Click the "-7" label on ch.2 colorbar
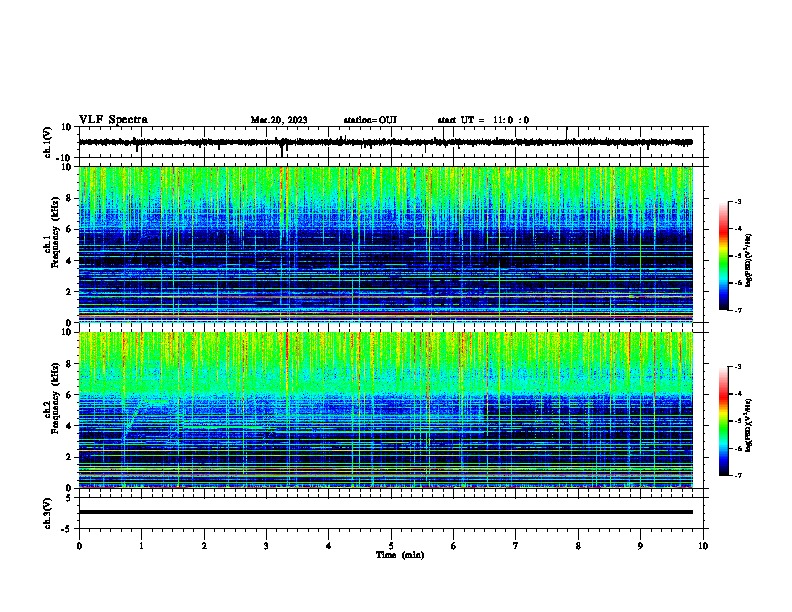The width and height of the screenshot is (792, 612). (x=737, y=476)
